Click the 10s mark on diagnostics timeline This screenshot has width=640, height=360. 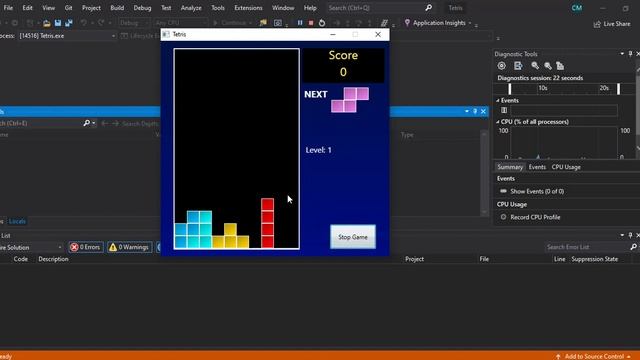tap(543, 88)
